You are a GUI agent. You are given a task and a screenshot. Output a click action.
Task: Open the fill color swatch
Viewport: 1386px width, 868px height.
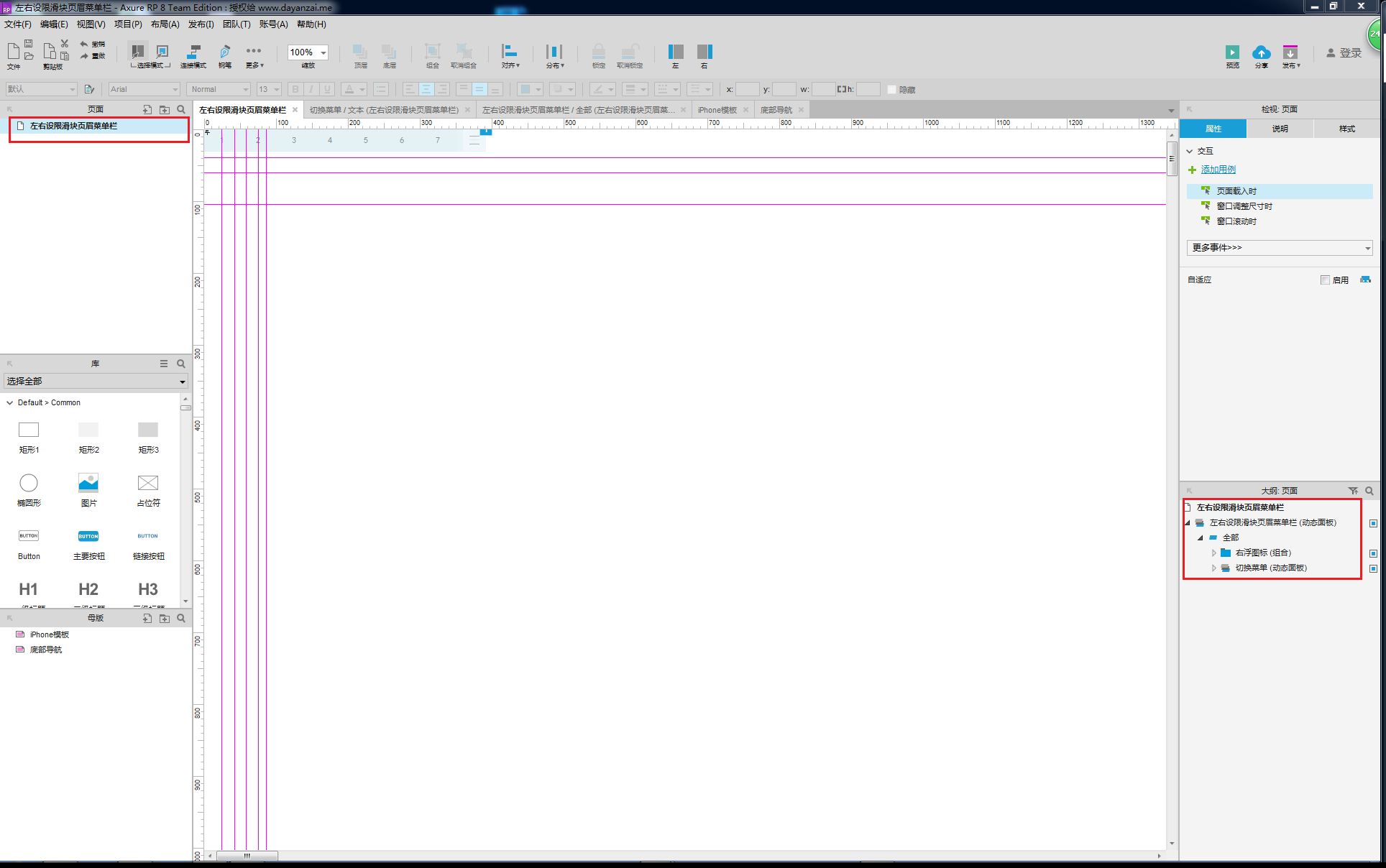coord(530,89)
